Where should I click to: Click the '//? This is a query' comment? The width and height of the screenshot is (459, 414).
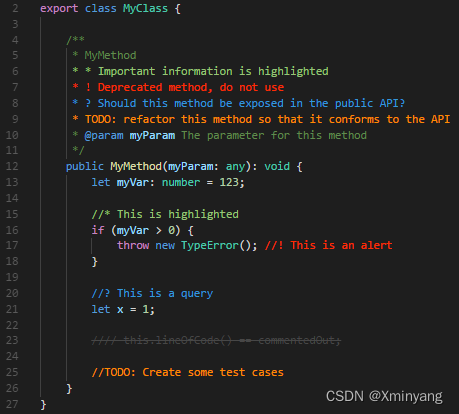[152, 293]
